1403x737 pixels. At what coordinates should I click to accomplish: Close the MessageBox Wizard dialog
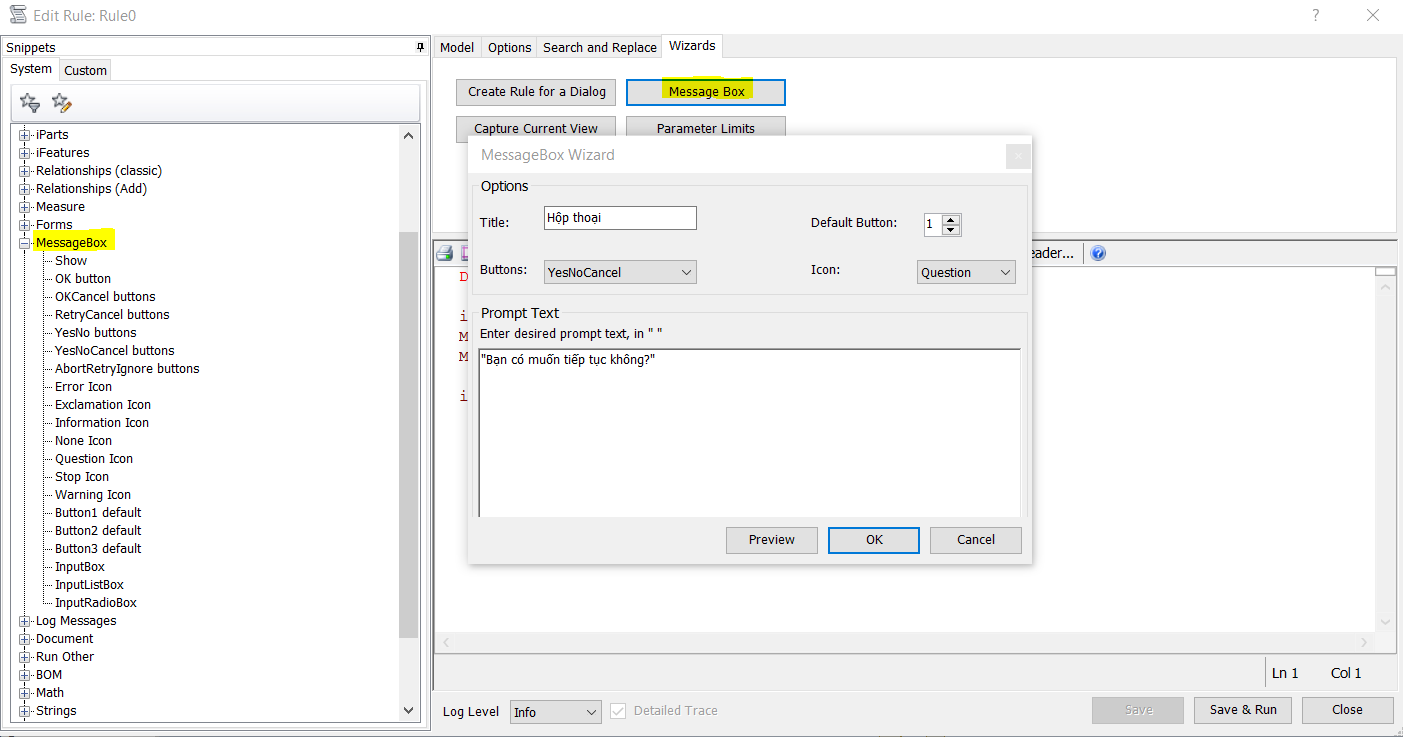(x=1018, y=156)
